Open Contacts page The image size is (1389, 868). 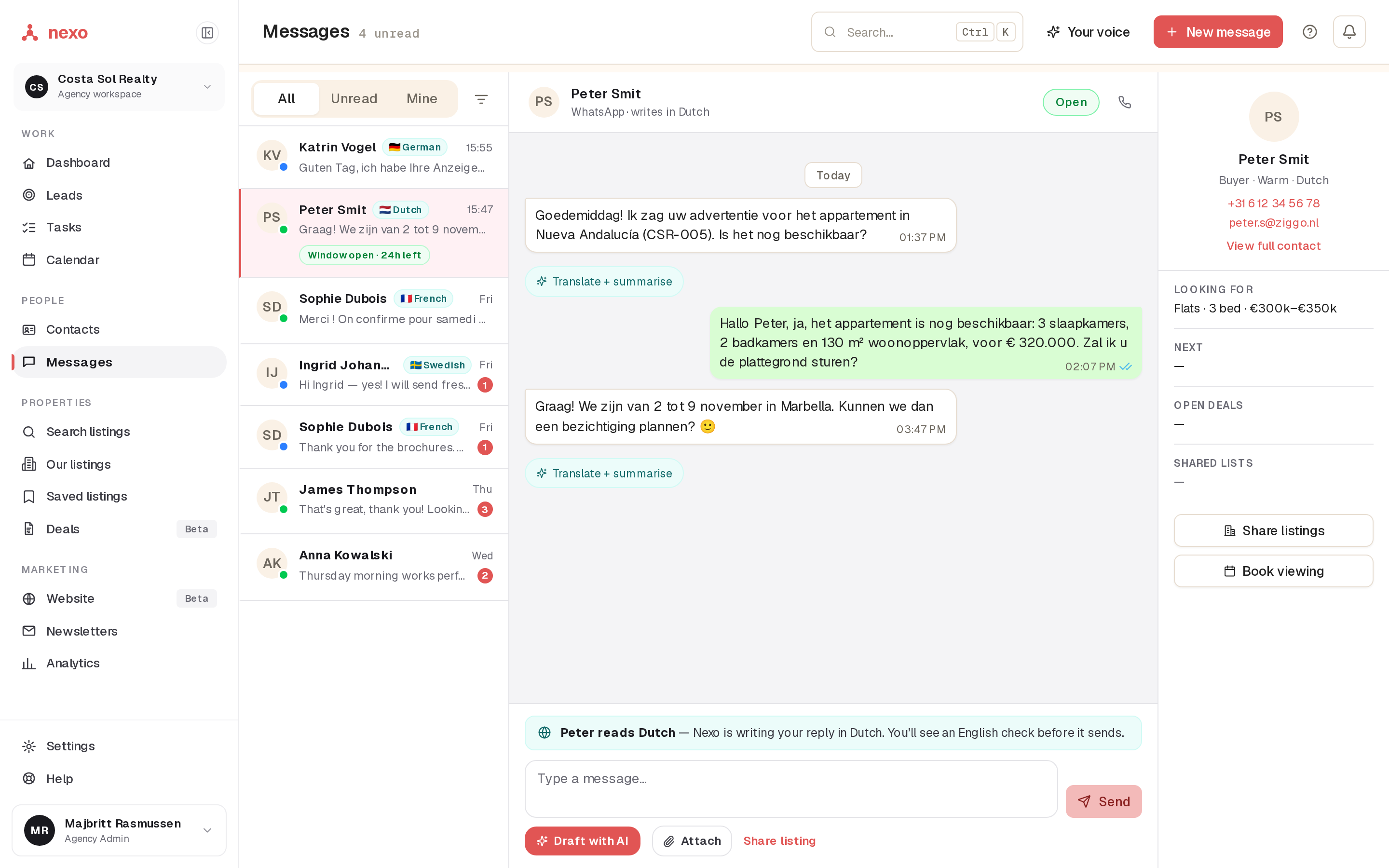[x=120, y=329]
